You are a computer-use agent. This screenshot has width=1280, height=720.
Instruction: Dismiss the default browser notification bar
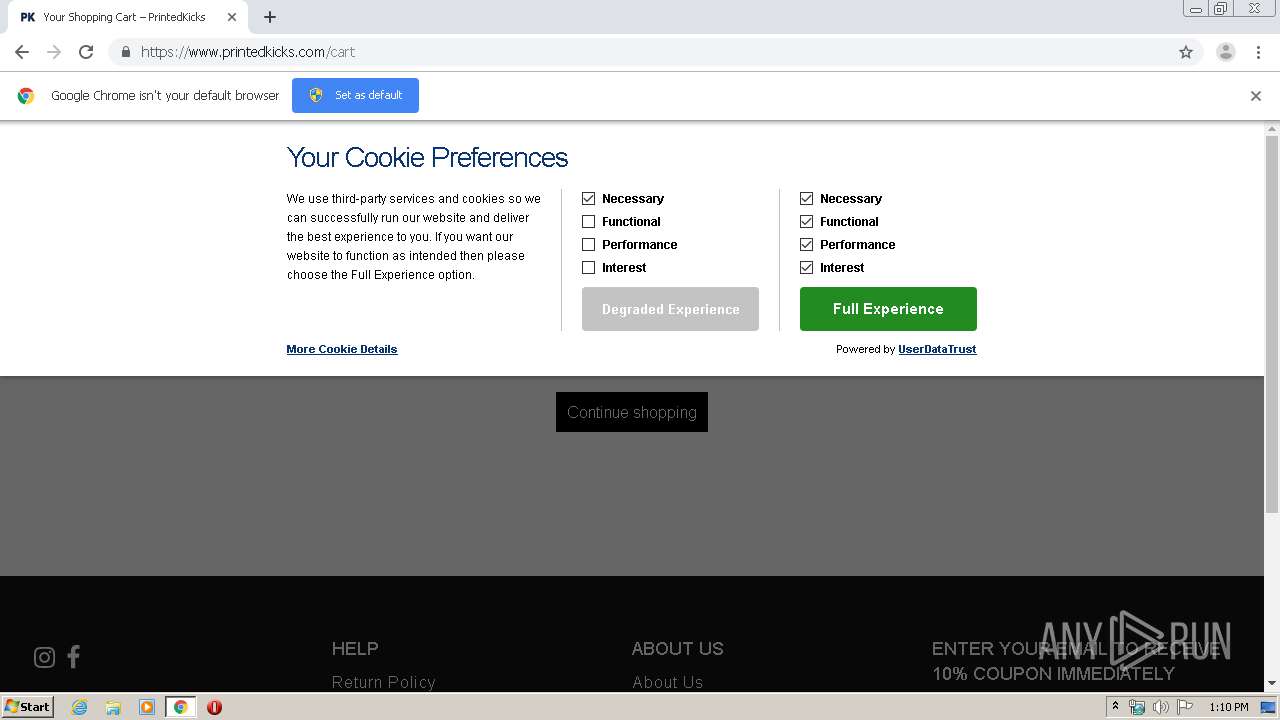(x=1255, y=96)
